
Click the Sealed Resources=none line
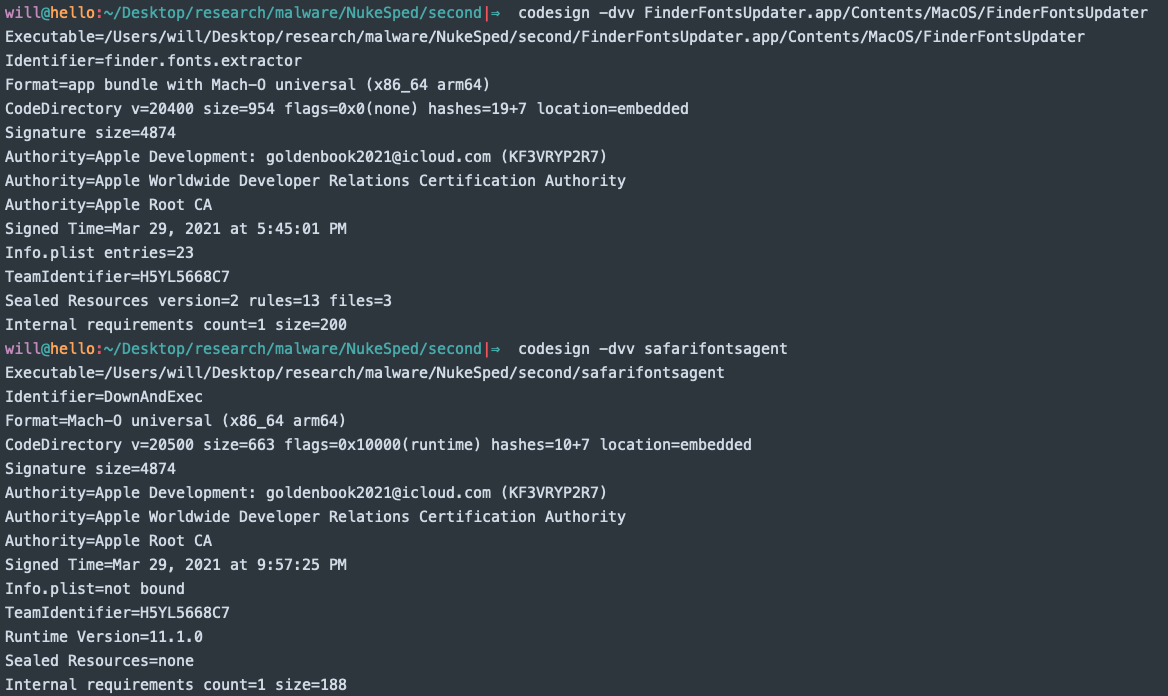(x=99, y=661)
